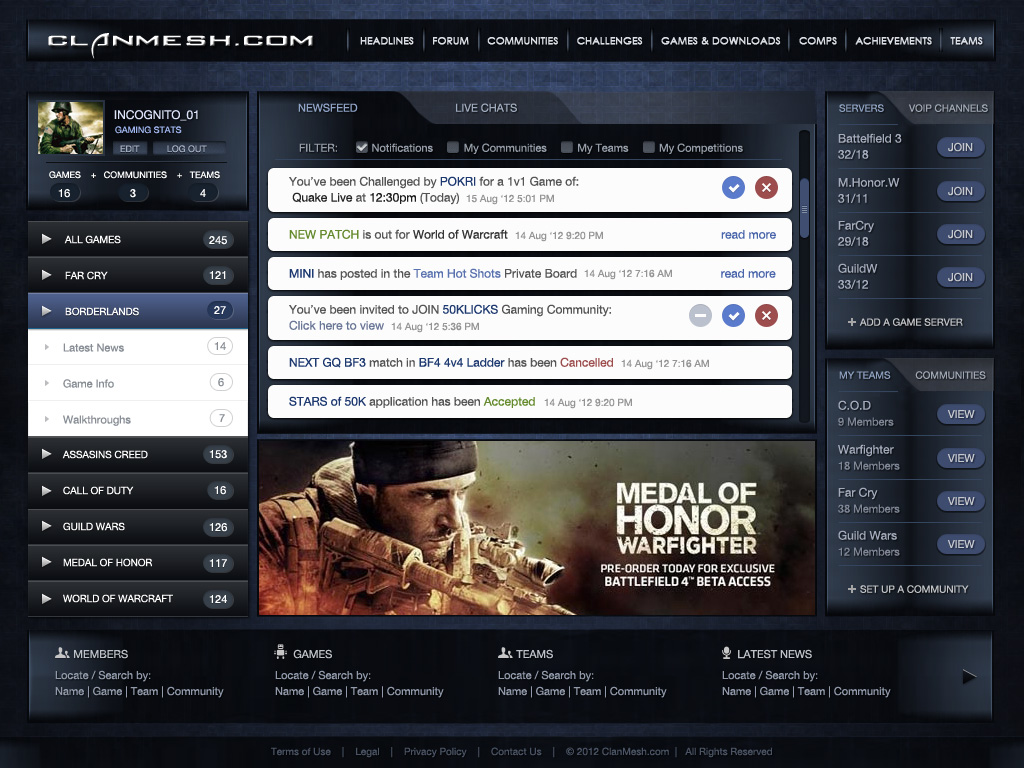
Task: Open the Teams nav item in header
Action: point(966,40)
